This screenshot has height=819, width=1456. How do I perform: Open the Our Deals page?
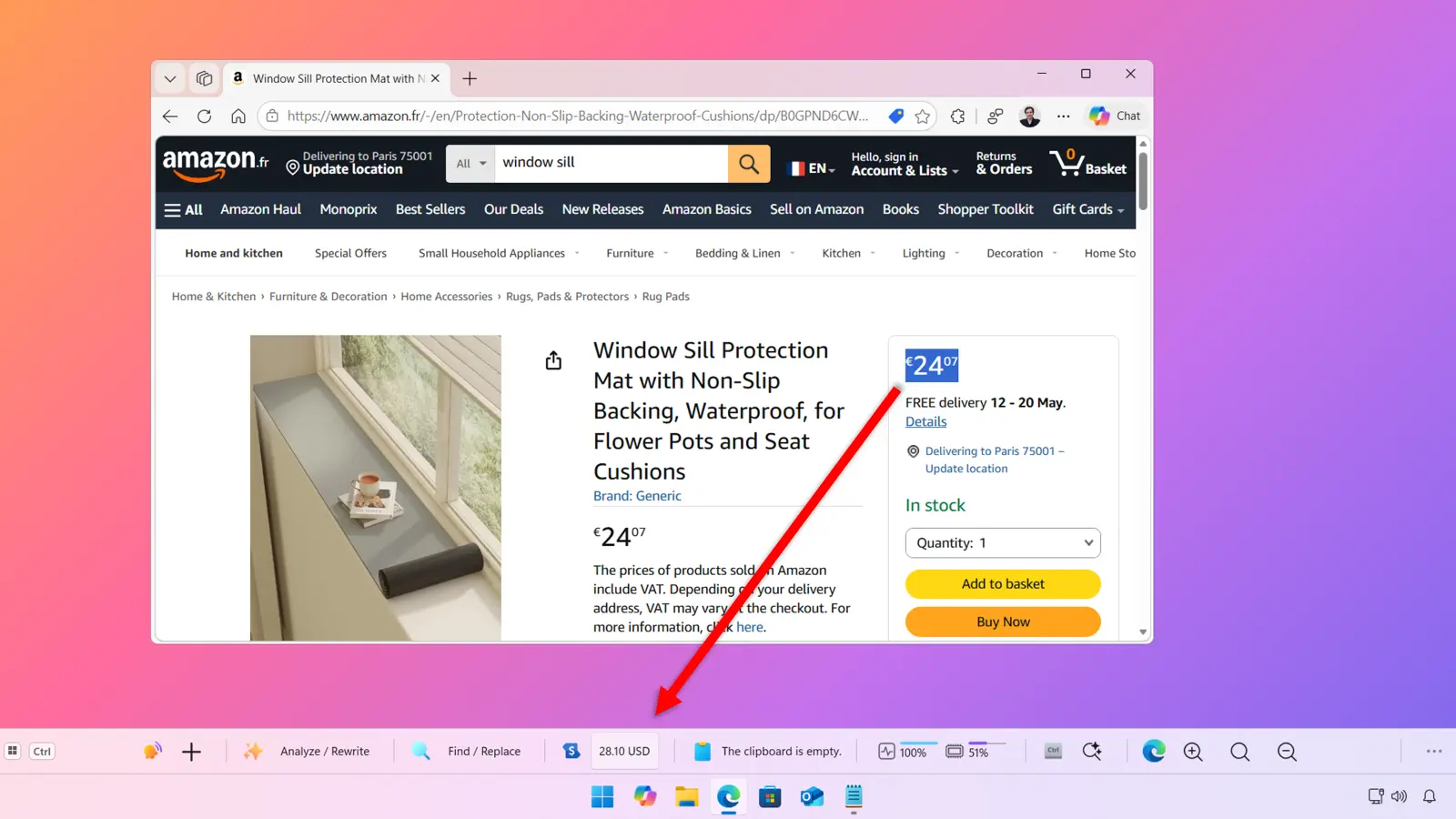(513, 209)
